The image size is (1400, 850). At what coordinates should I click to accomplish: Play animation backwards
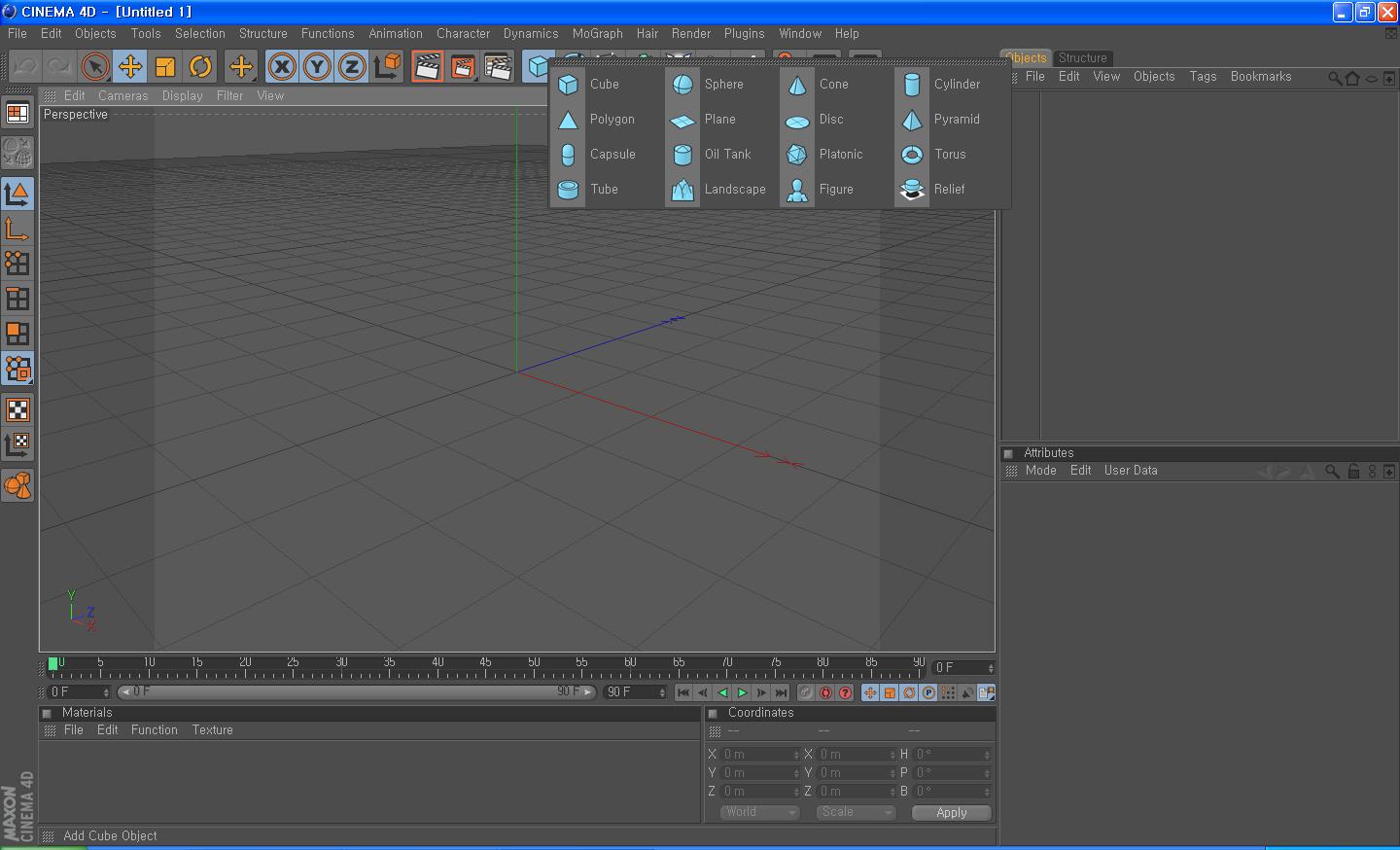pyautogui.click(x=722, y=692)
